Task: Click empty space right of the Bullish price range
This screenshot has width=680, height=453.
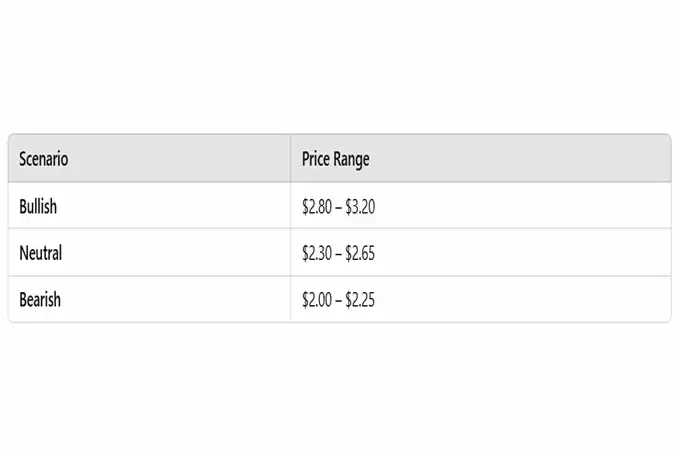Action: click(520, 207)
